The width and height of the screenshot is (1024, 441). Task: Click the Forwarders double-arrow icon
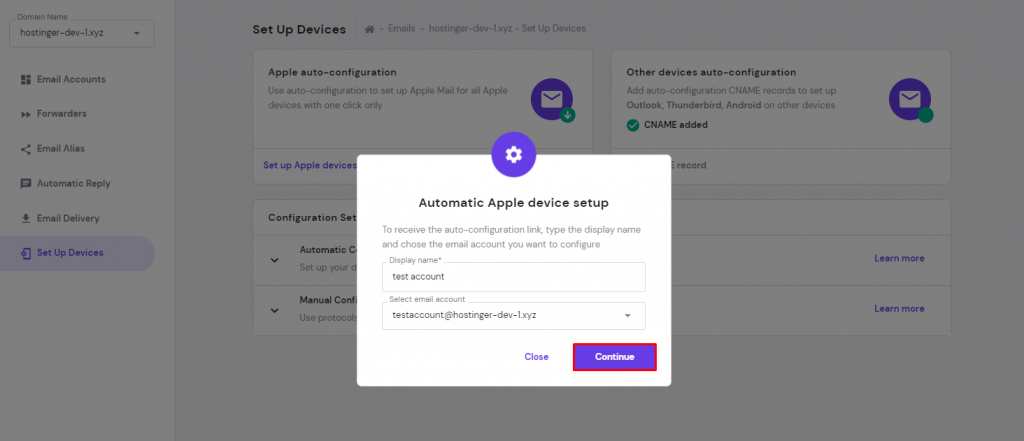(26, 114)
